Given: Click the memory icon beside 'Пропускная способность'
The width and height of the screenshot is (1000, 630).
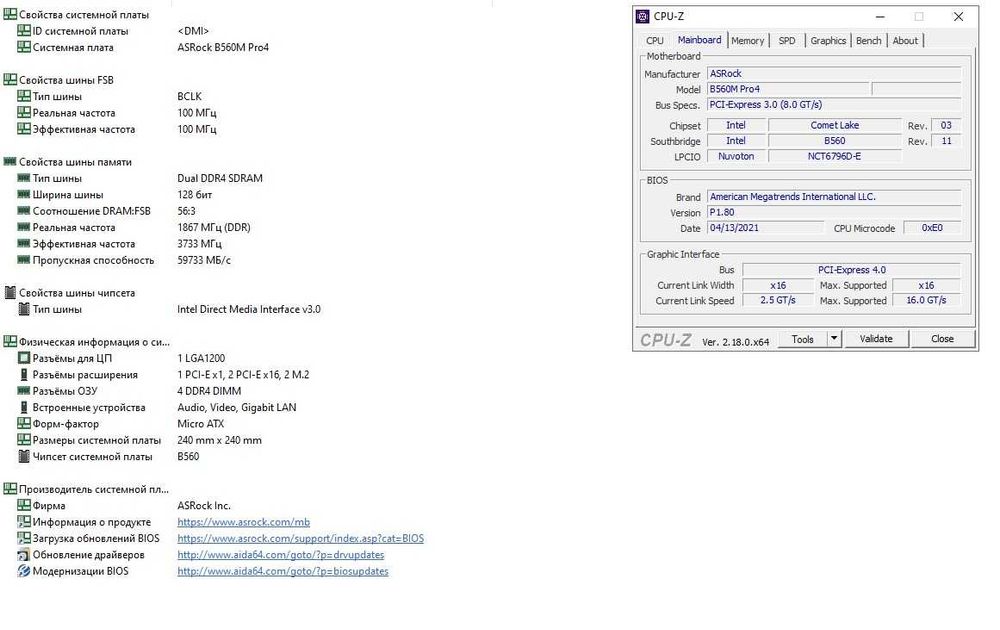Looking at the screenshot, I should (x=24, y=260).
